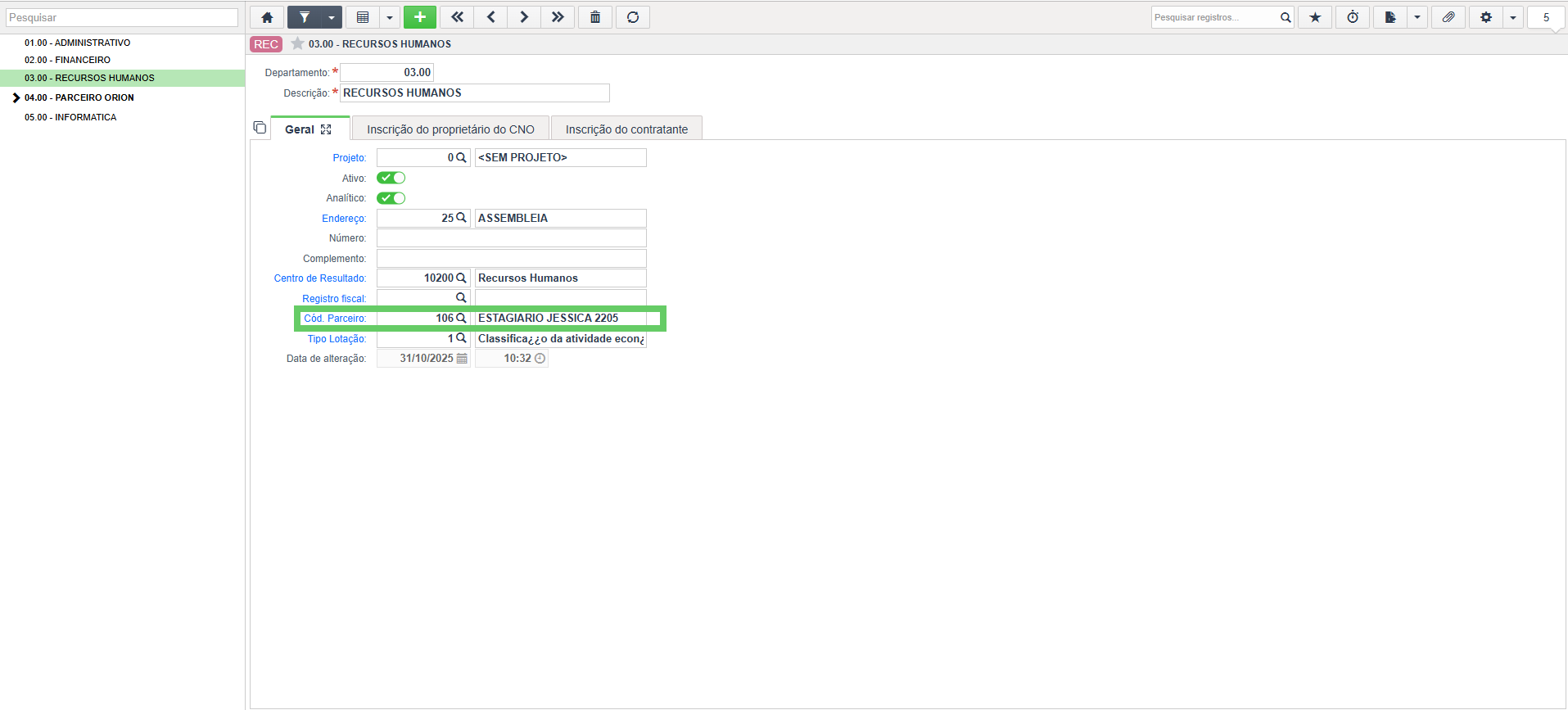
Task: Toggle the Ativo switch
Action: 391,178
